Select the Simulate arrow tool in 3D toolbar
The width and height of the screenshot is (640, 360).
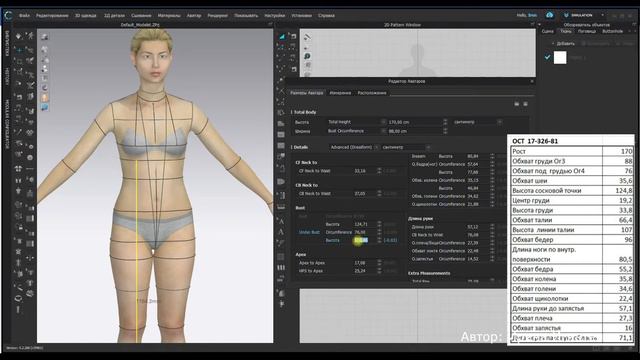(19, 36)
